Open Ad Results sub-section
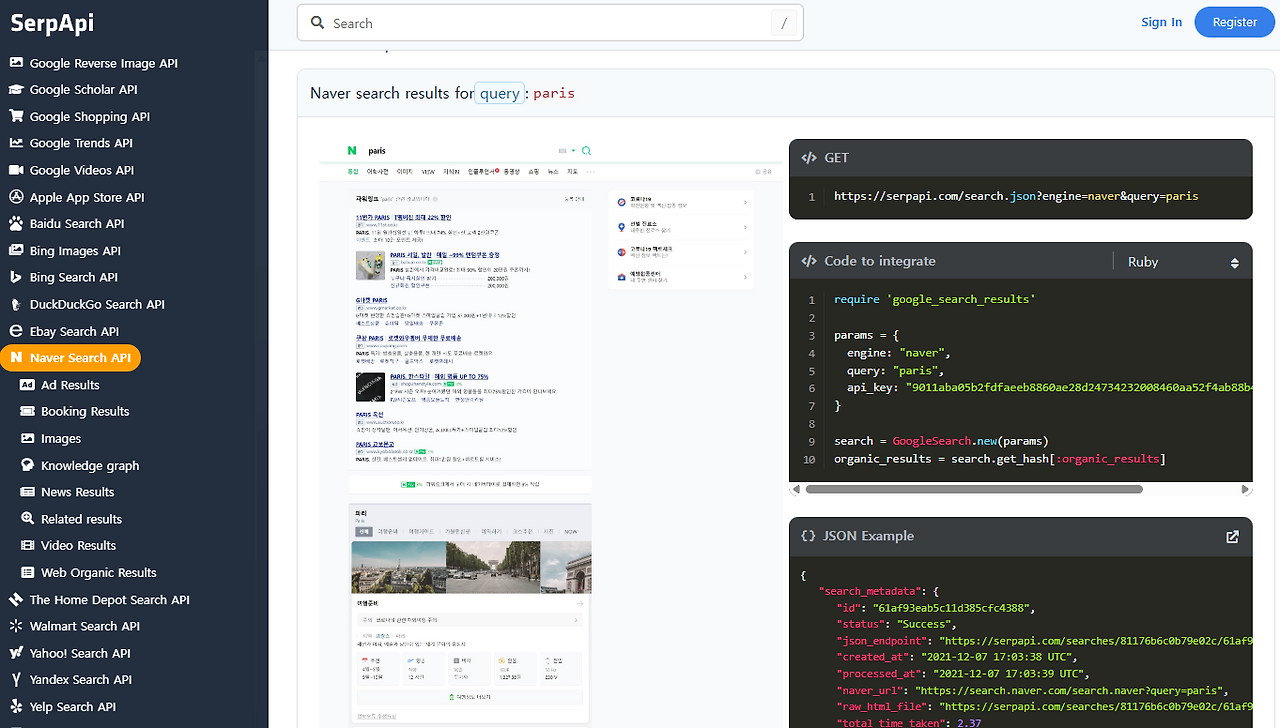1280x728 pixels. pyautogui.click(x=70, y=385)
